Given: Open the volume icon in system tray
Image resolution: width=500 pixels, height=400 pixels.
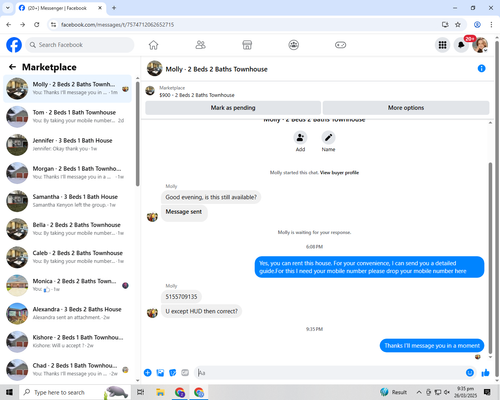Looking at the screenshot, I should click(447, 392).
